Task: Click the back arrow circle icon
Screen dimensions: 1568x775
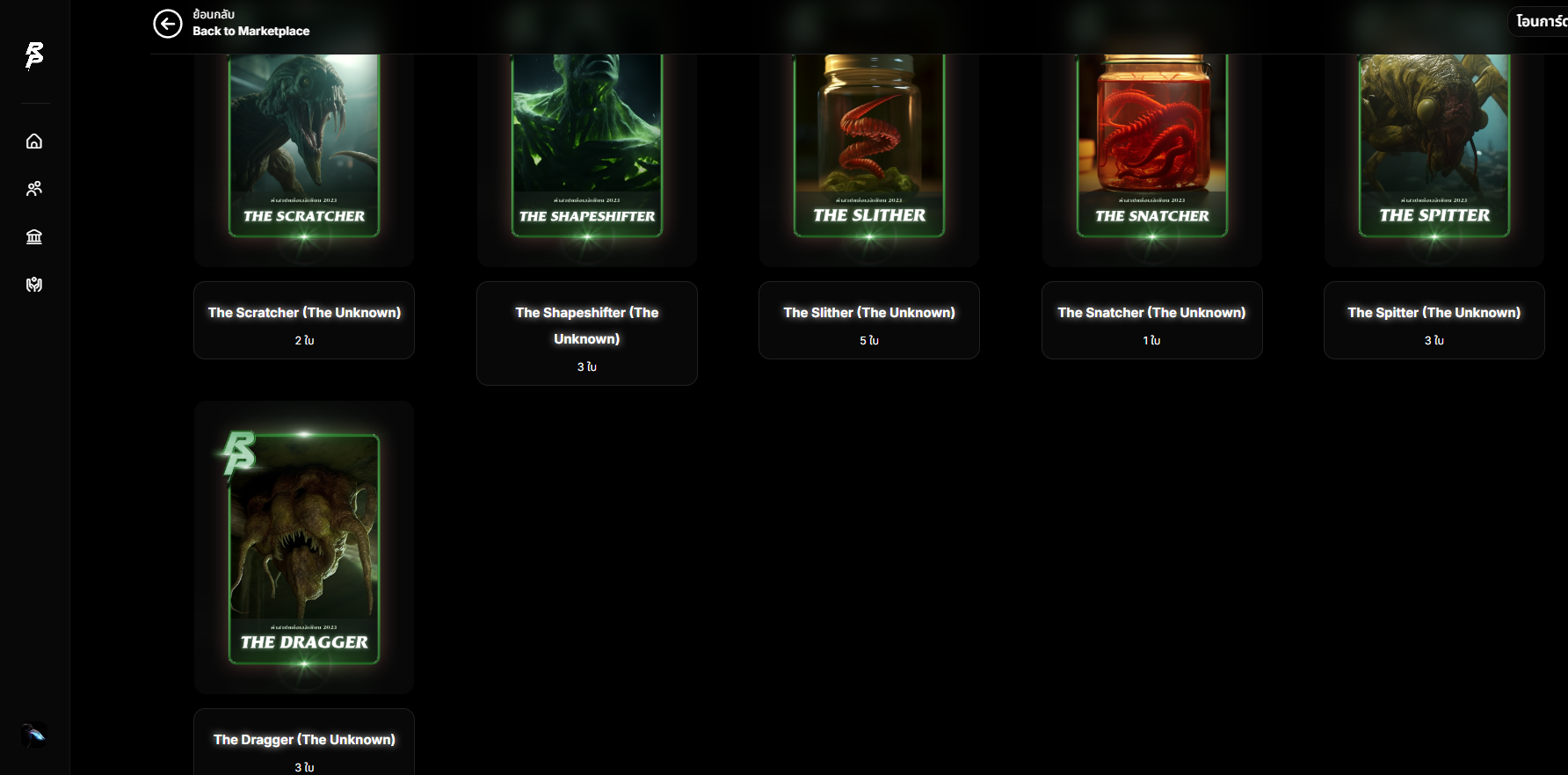Action: [168, 24]
